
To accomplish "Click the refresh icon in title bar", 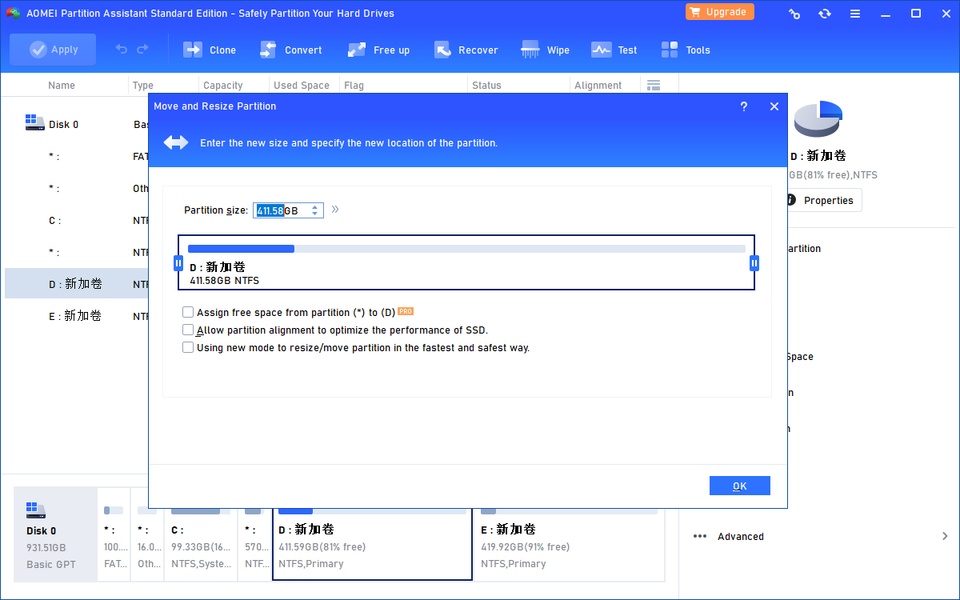I will (824, 14).
